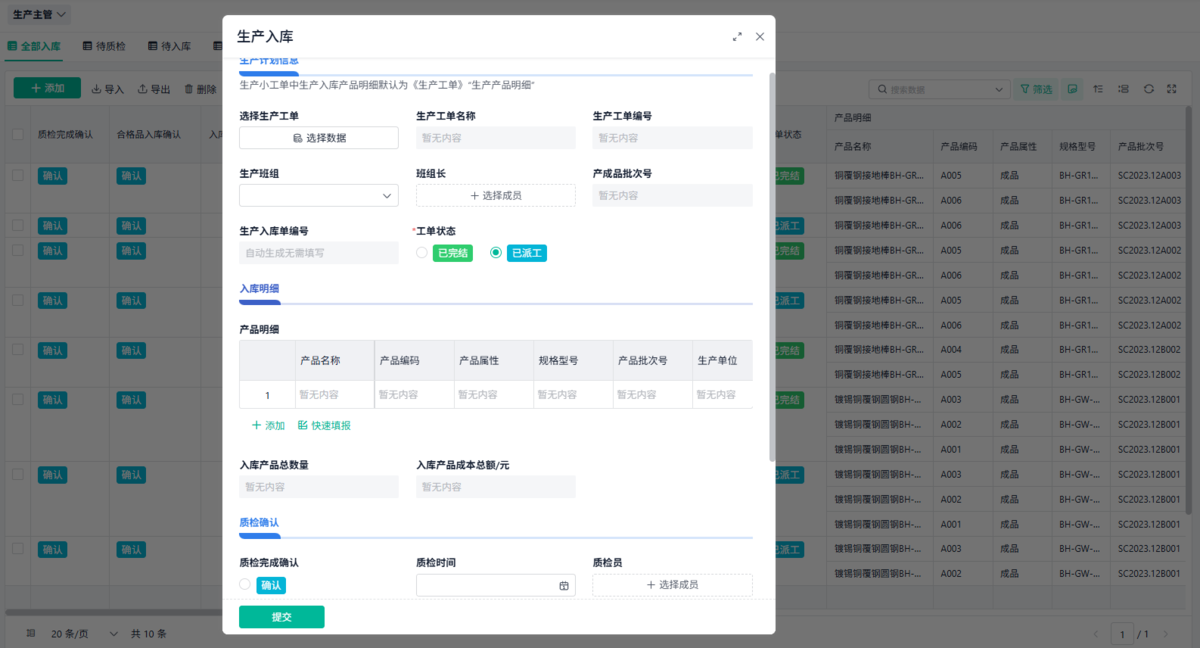Expand the 搜索数据 search box arrow

point(1001,89)
